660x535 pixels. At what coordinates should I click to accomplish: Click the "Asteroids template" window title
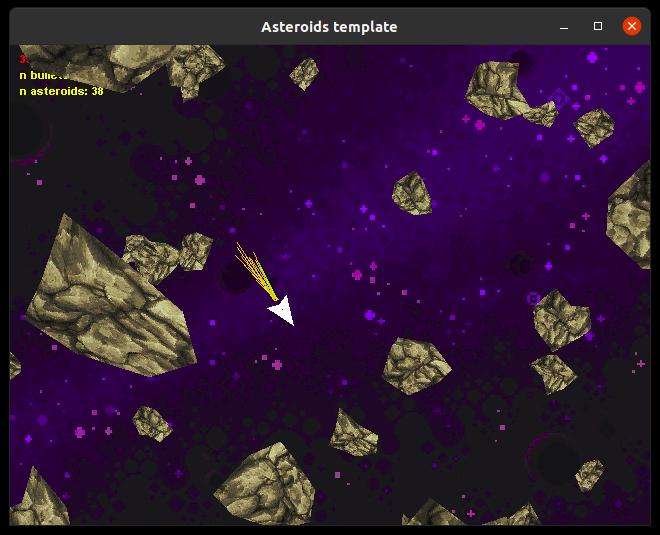(x=329, y=27)
